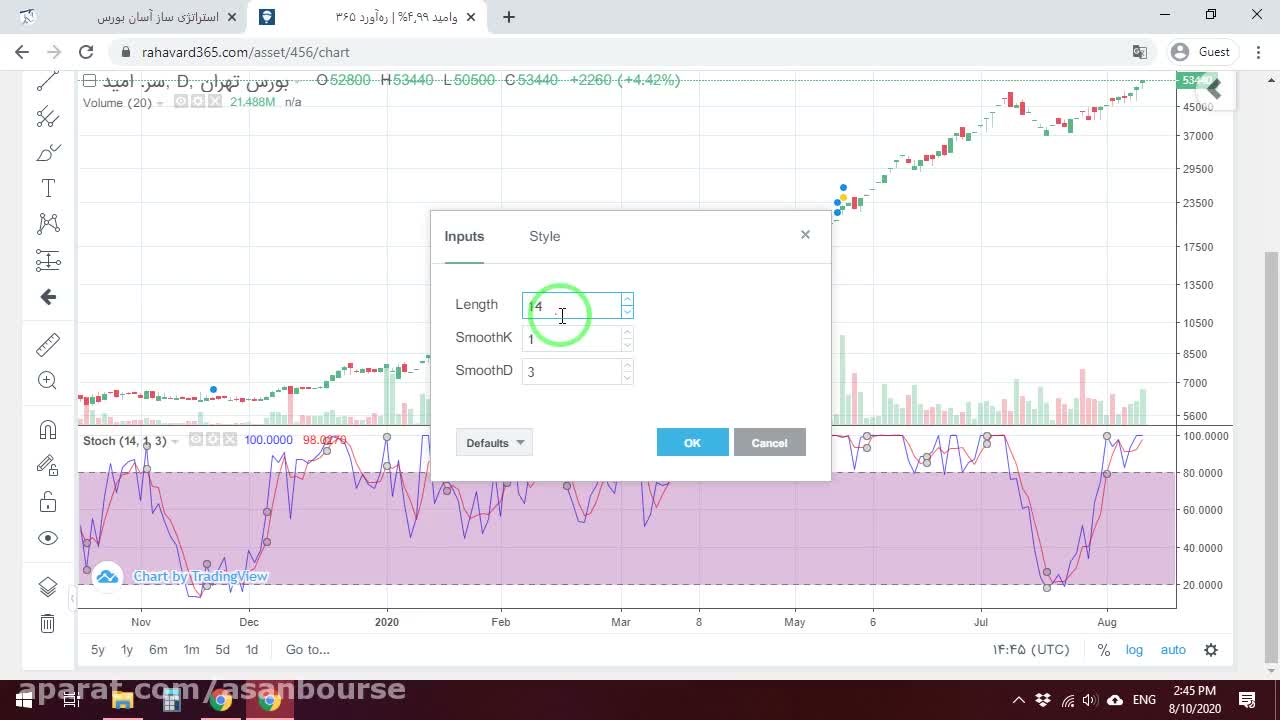Expand the Volume (20) indicator menu
This screenshot has width=1280, height=720.
point(160,103)
